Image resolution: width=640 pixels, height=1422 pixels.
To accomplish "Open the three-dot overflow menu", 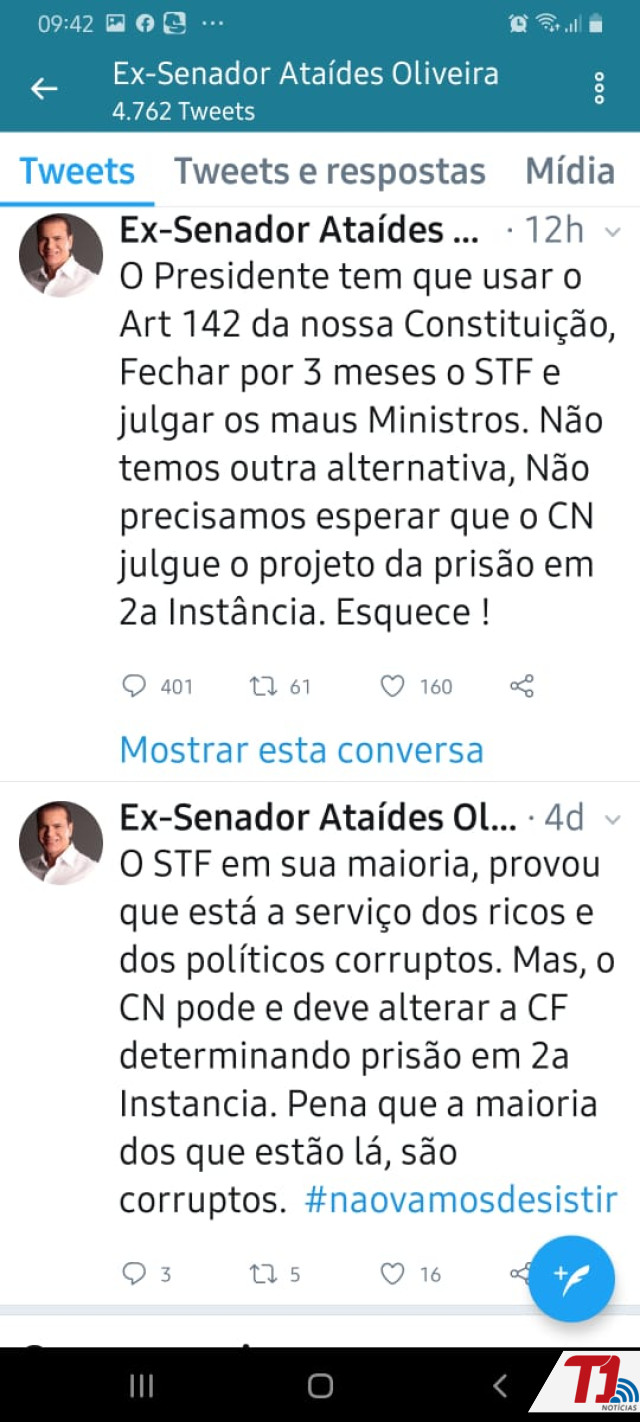I will tap(599, 89).
